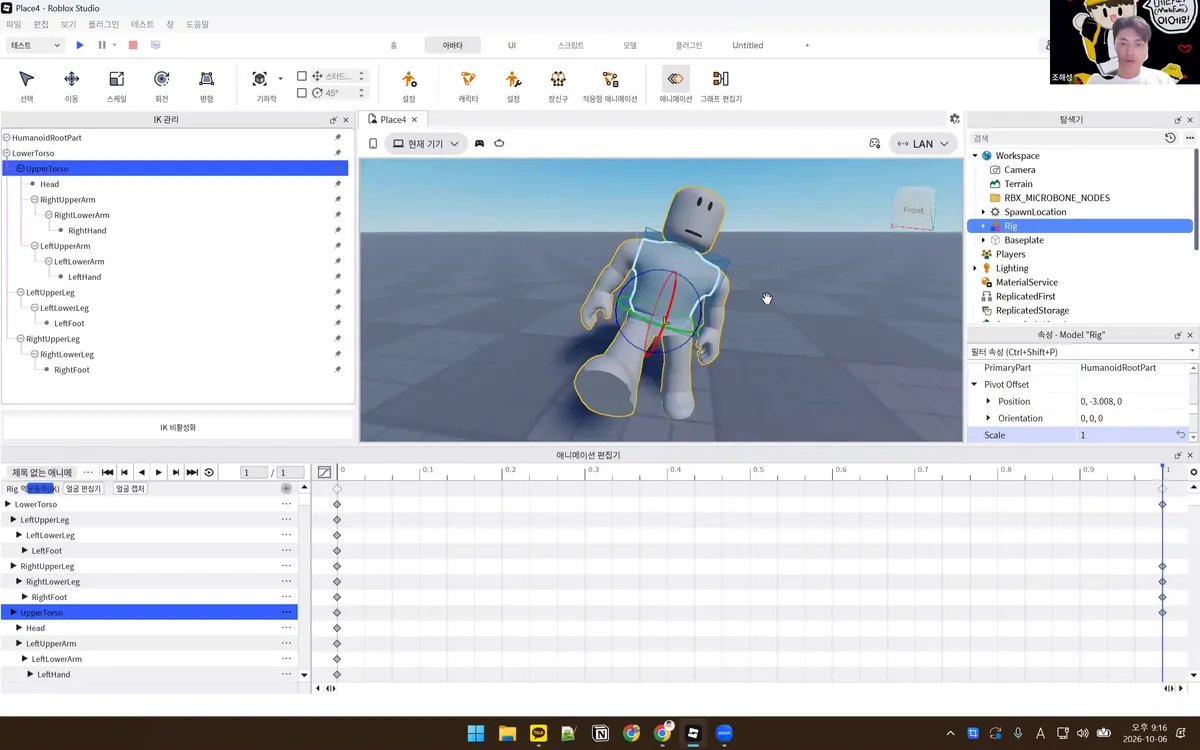Add a track with the plus button

286,489
